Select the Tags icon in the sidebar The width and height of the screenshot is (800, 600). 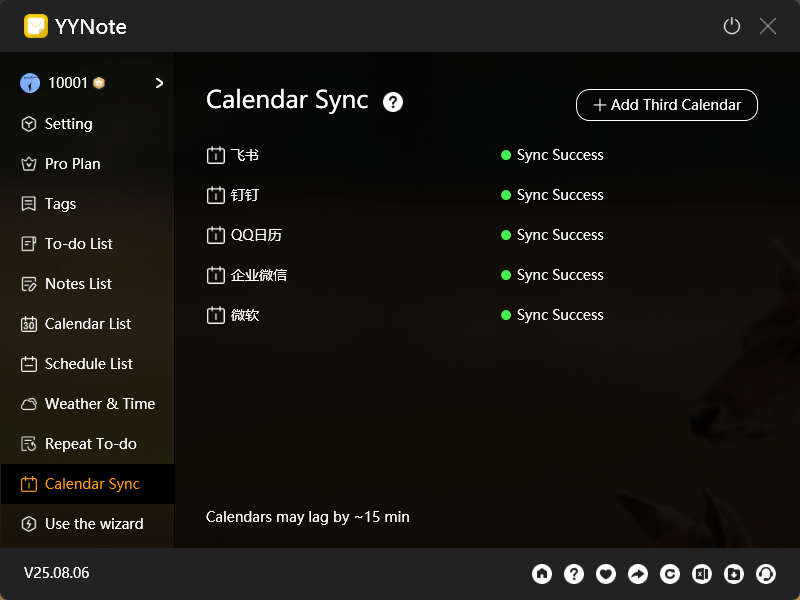(x=29, y=204)
